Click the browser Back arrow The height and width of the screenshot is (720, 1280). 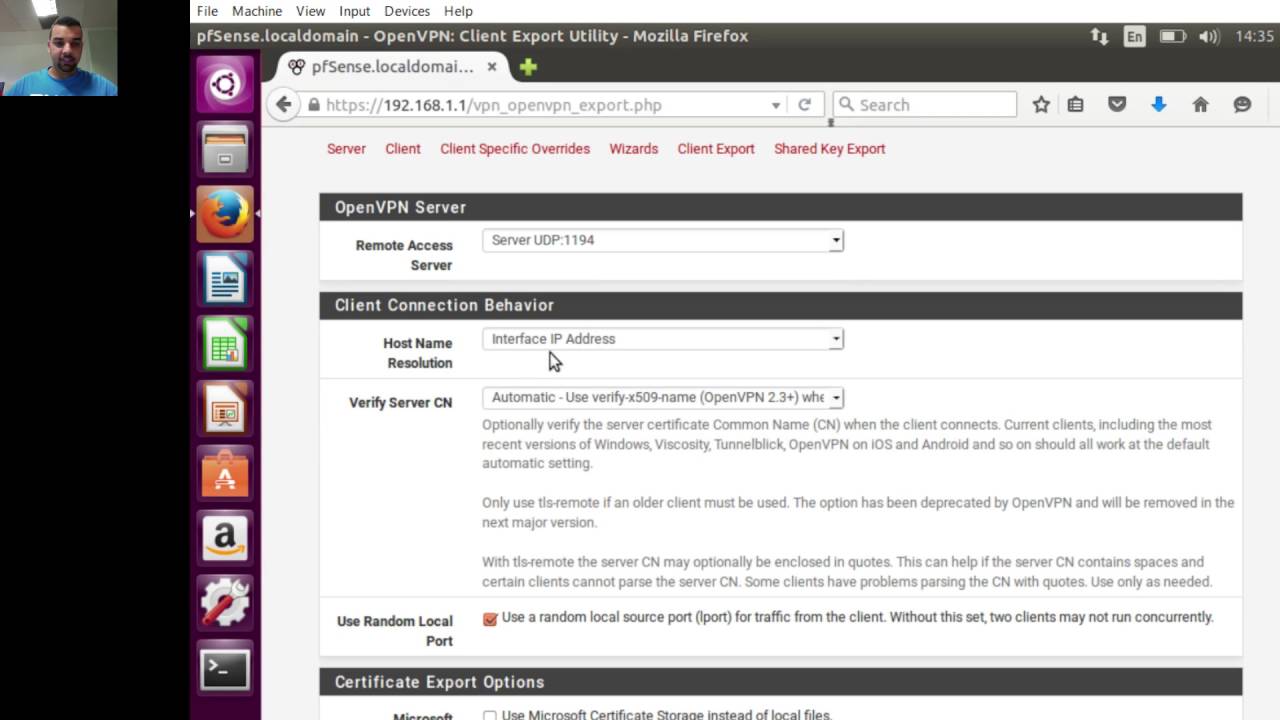pos(283,104)
